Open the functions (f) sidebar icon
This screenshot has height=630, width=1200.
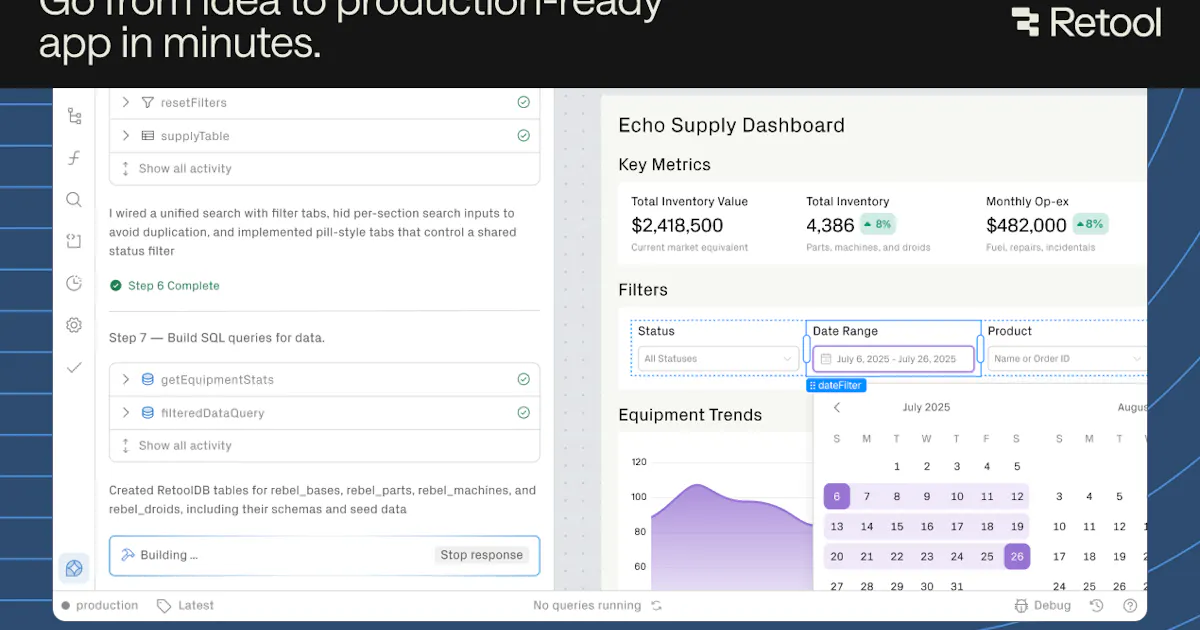tap(74, 158)
